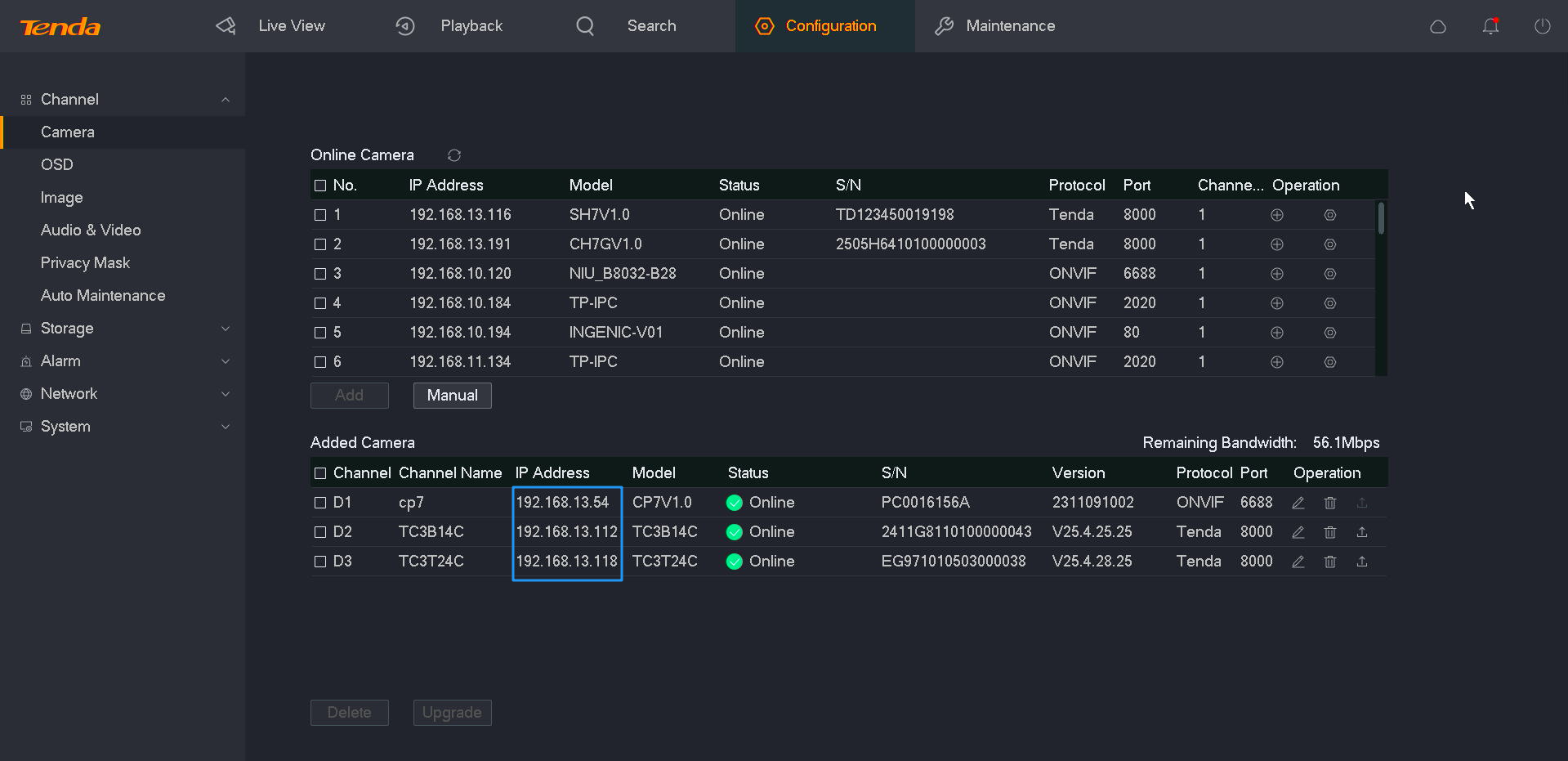
Task: Click the power icon in top bar
Action: [1542, 26]
